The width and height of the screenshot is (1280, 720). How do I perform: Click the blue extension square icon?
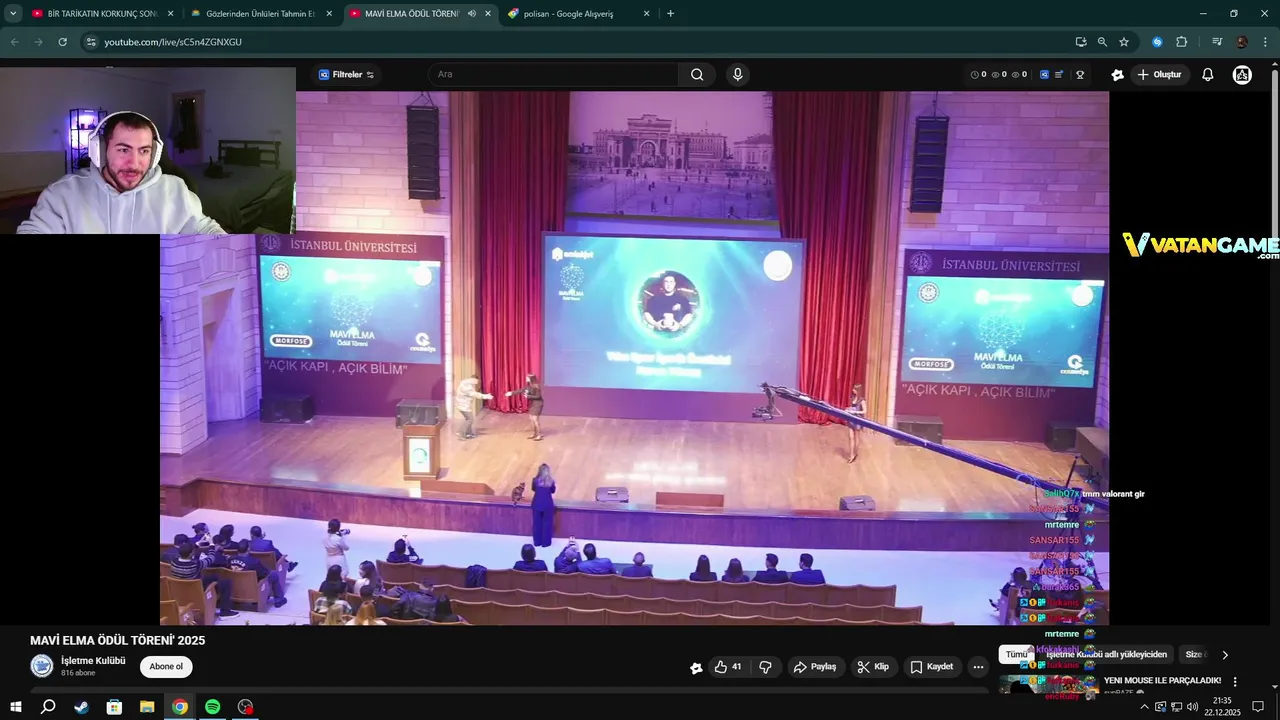[x=1044, y=75]
